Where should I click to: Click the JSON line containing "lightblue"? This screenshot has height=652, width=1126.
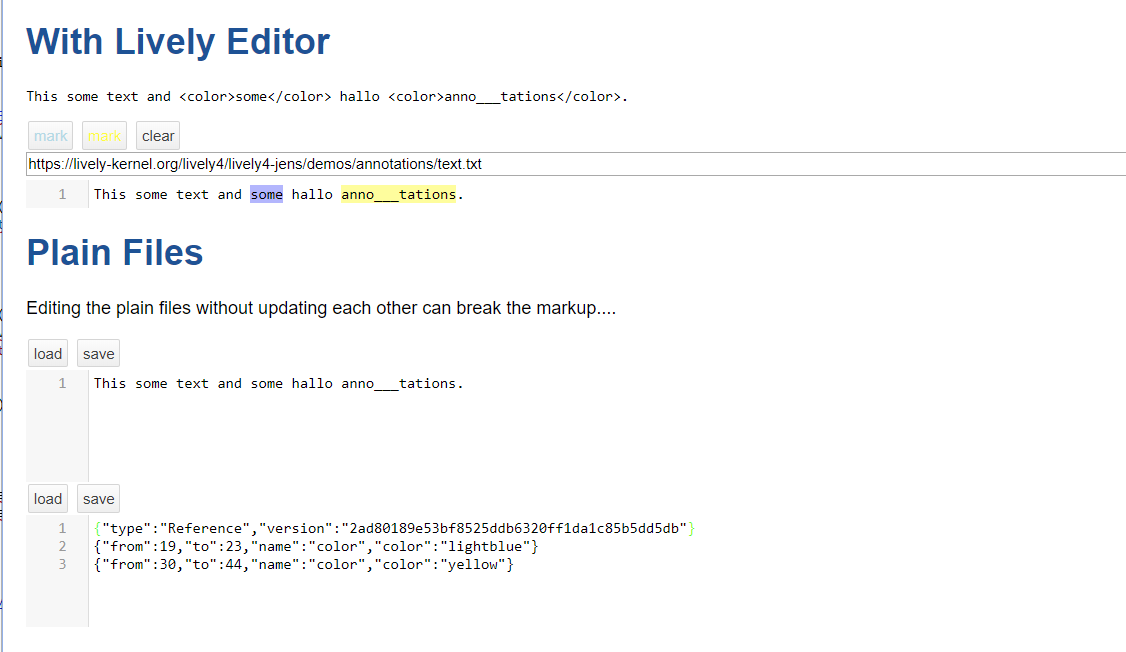click(x=316, y=547)
